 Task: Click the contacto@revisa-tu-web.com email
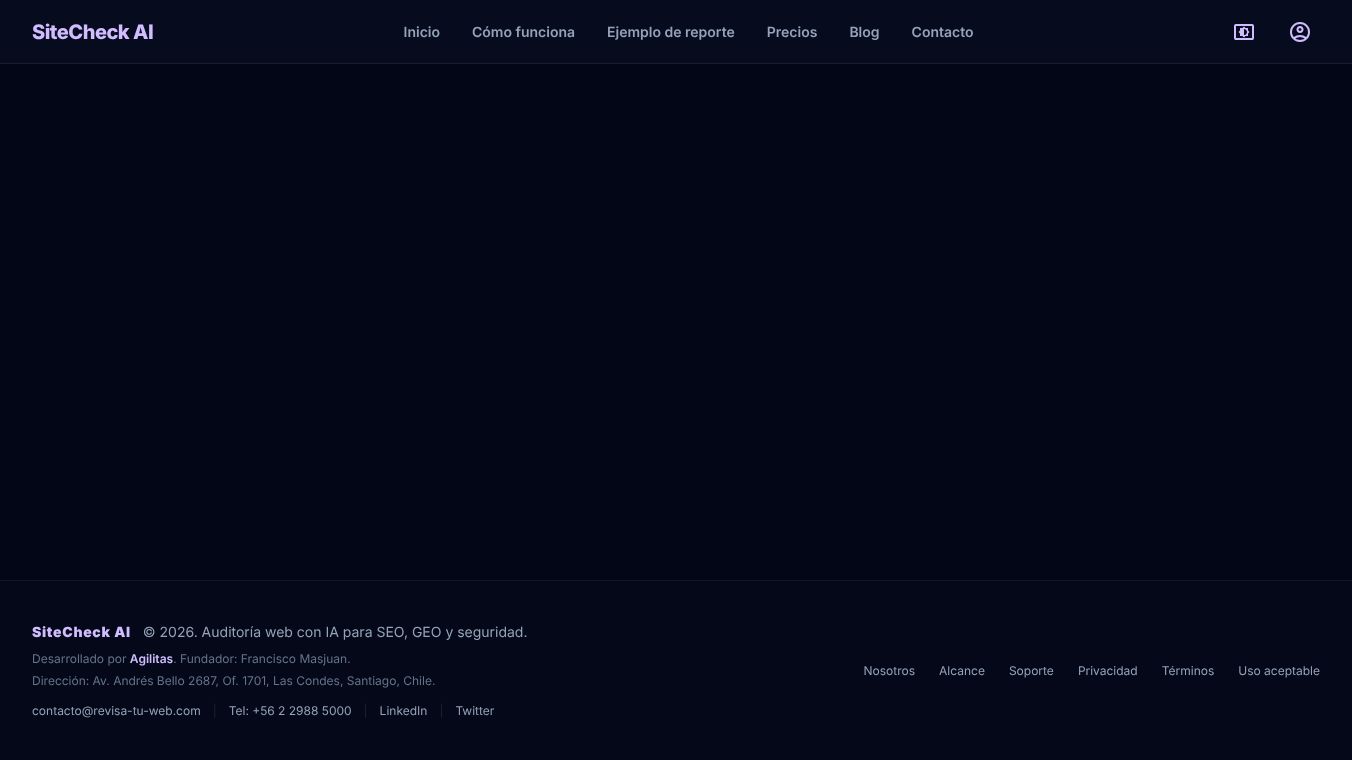coord(116,711)
